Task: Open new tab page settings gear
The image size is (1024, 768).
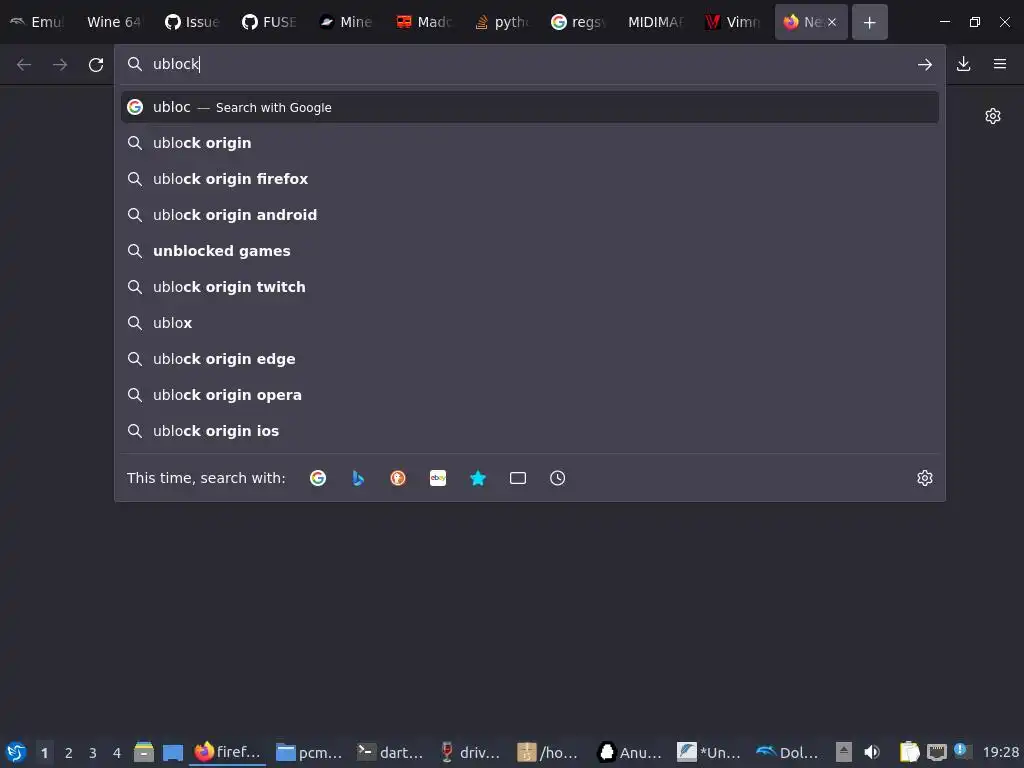Action: click(993, 116)
